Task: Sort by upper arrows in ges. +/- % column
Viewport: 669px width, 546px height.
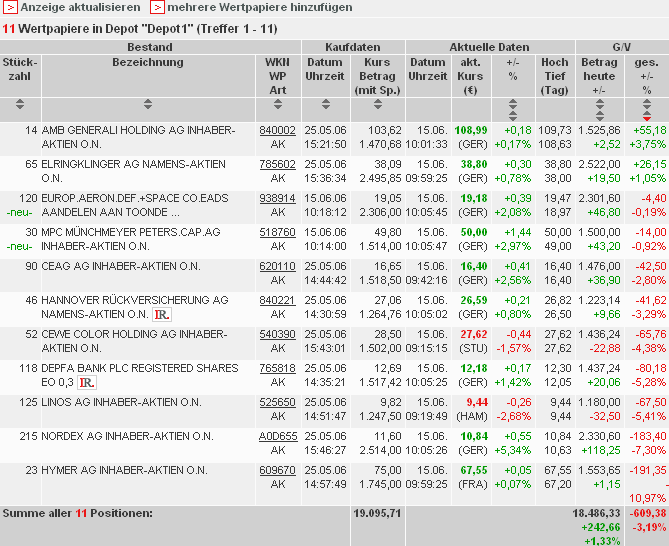Action: point(647,103)
